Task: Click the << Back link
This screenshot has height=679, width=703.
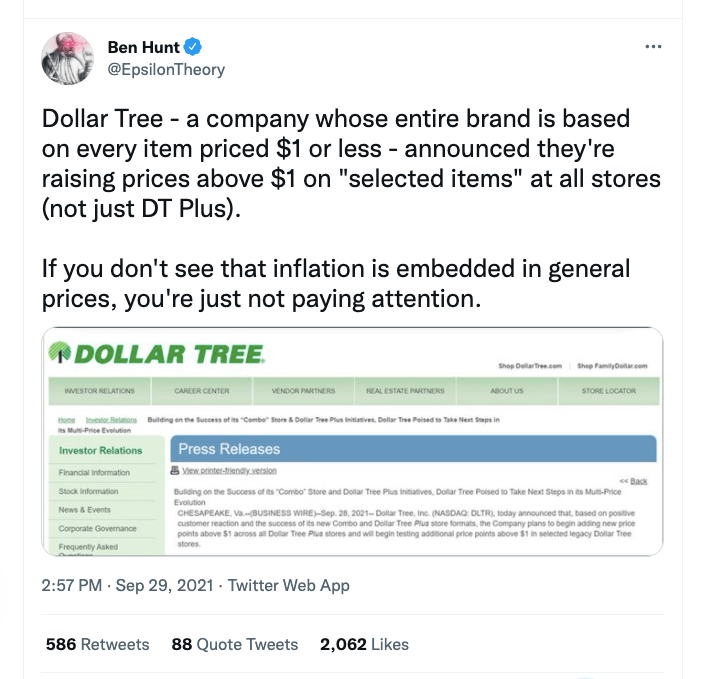Action: 633,481
